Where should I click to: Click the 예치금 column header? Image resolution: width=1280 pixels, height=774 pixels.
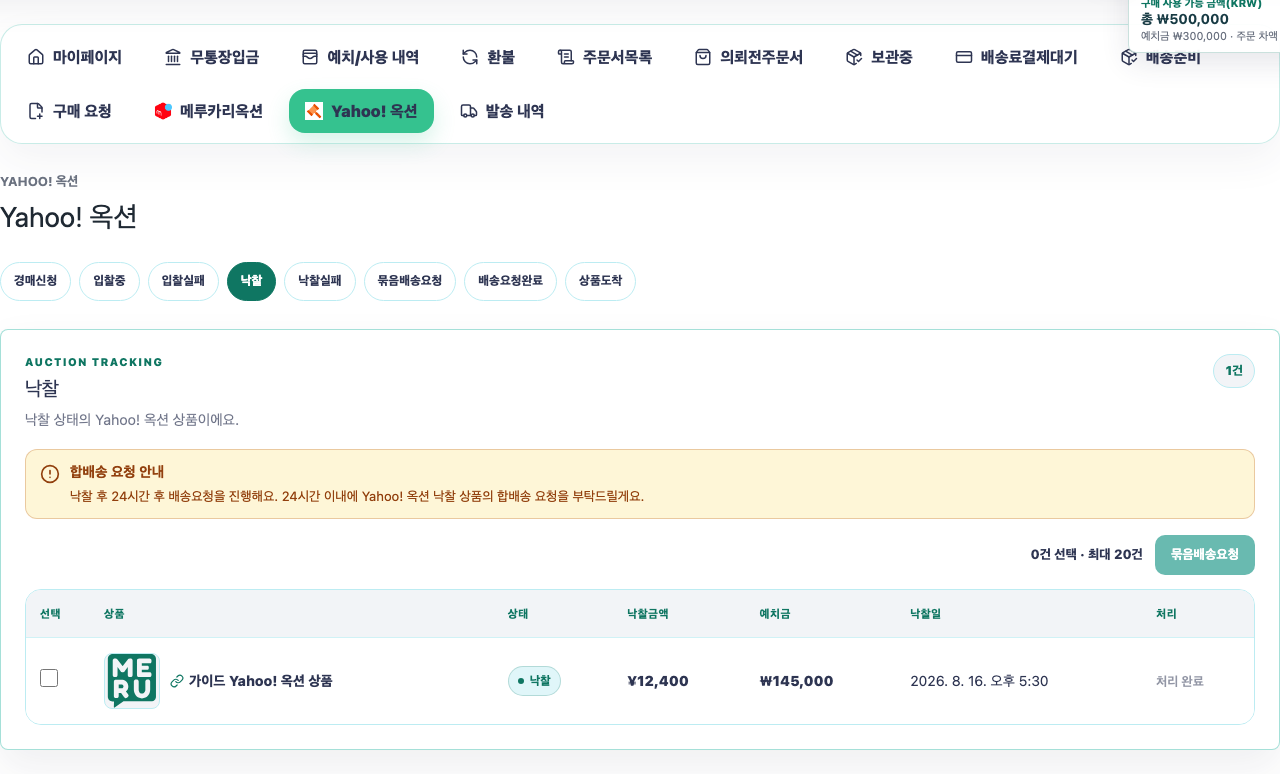[775, 614]
